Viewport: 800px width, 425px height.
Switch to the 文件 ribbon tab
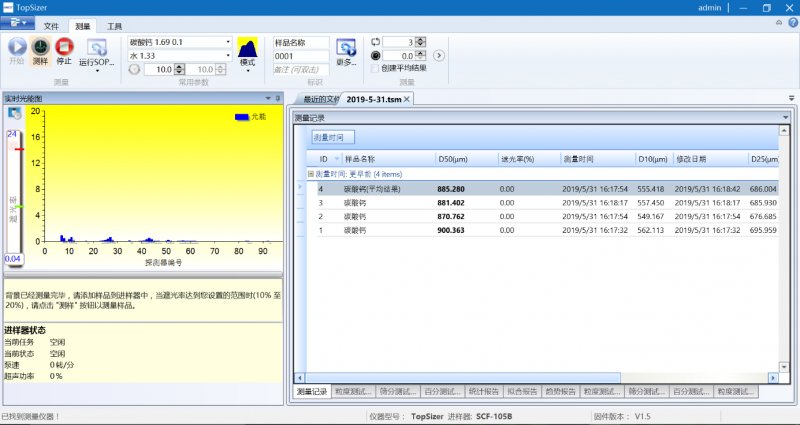coord(51,27)
